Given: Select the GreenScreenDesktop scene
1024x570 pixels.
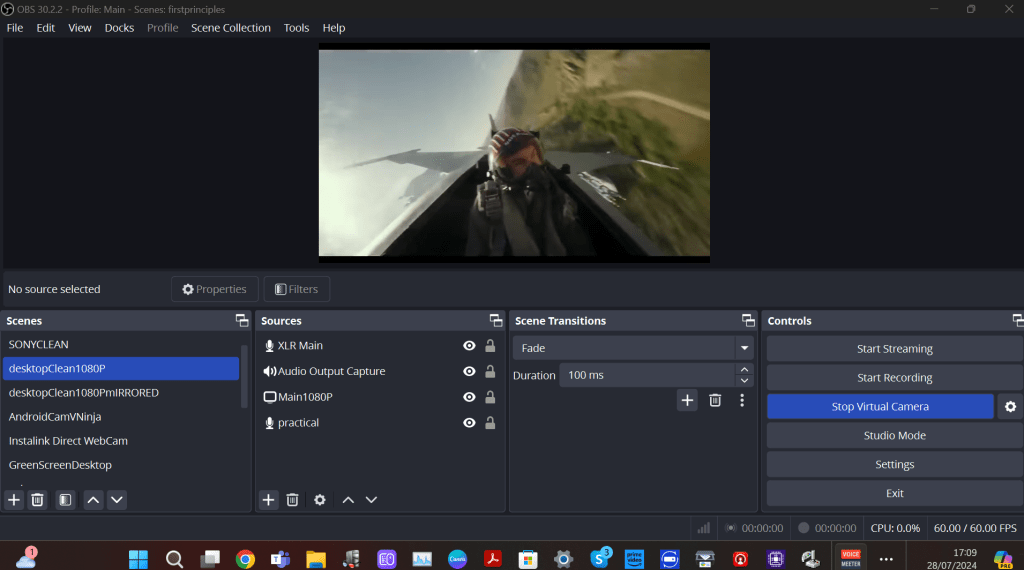Looking at the screenshot, I should click(121, 465).
